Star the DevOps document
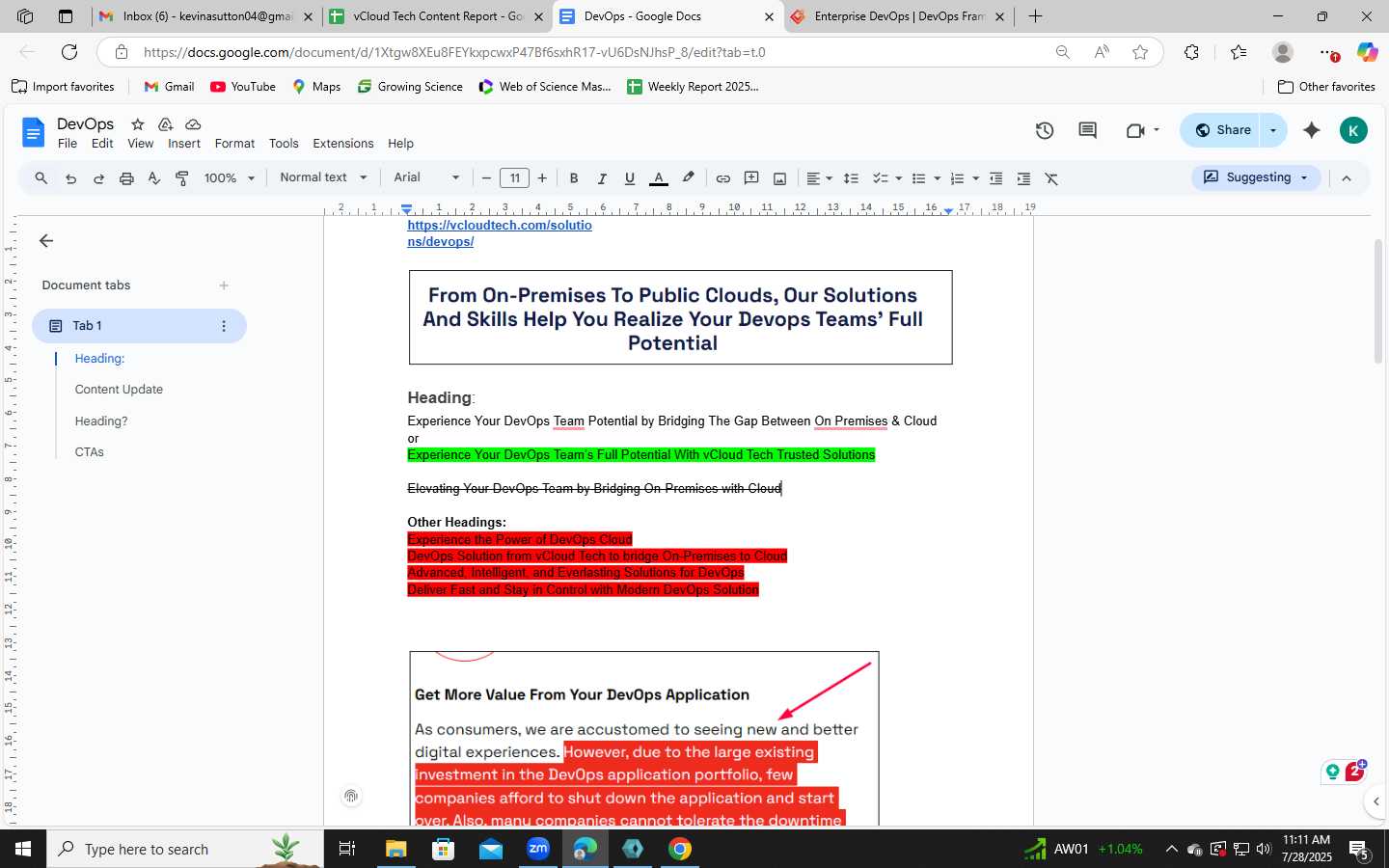 [x=138, y=124]
